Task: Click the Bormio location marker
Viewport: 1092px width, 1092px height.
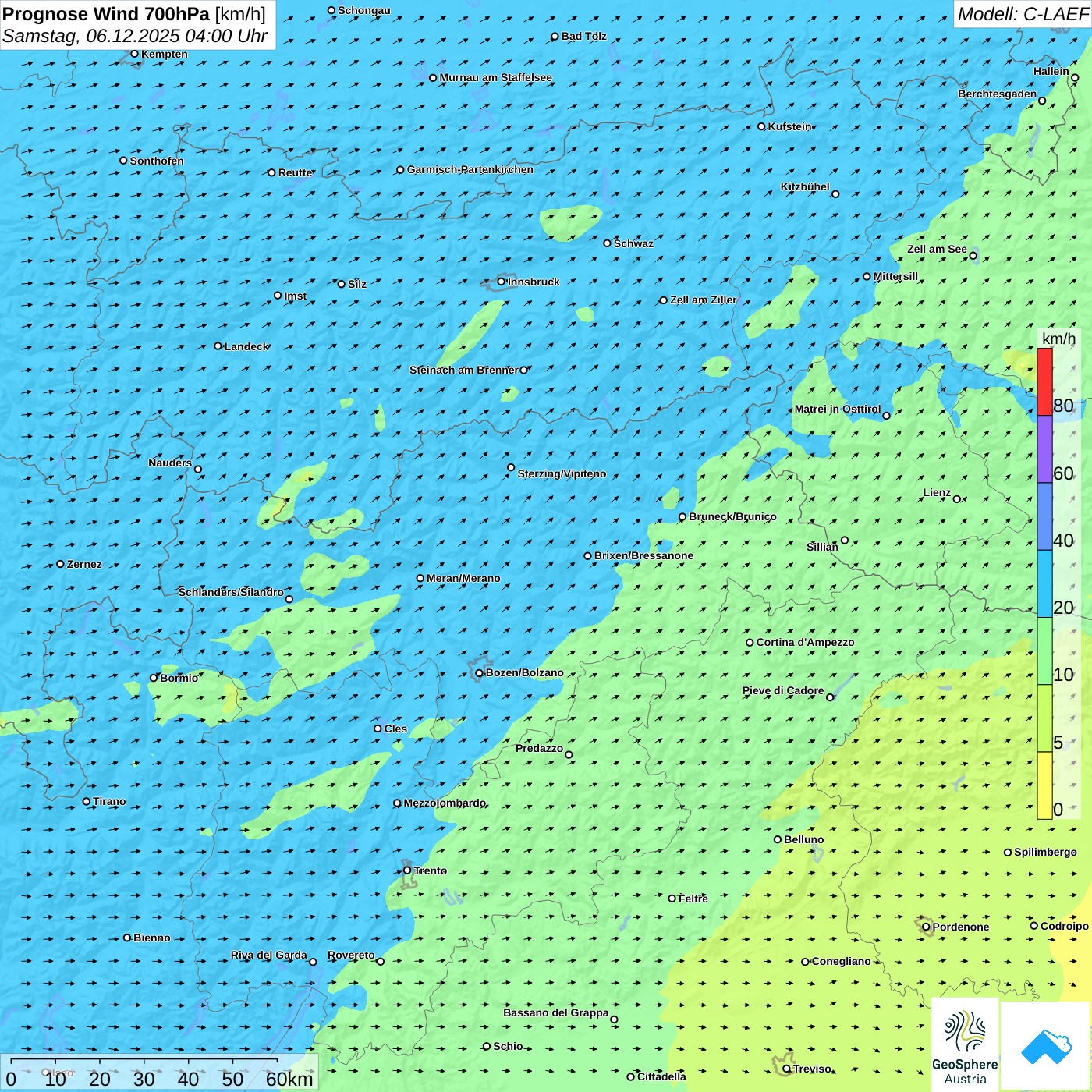Action: click(154, 678)
